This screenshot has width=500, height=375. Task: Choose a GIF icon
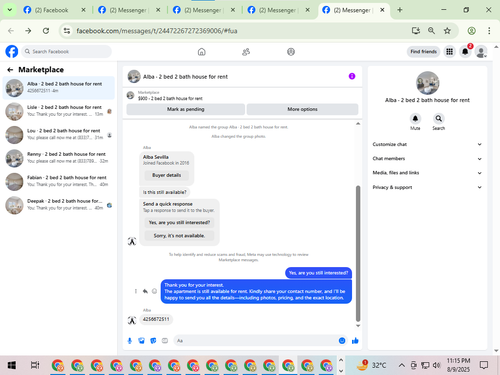pyautogui.click(x=165, y=340)
